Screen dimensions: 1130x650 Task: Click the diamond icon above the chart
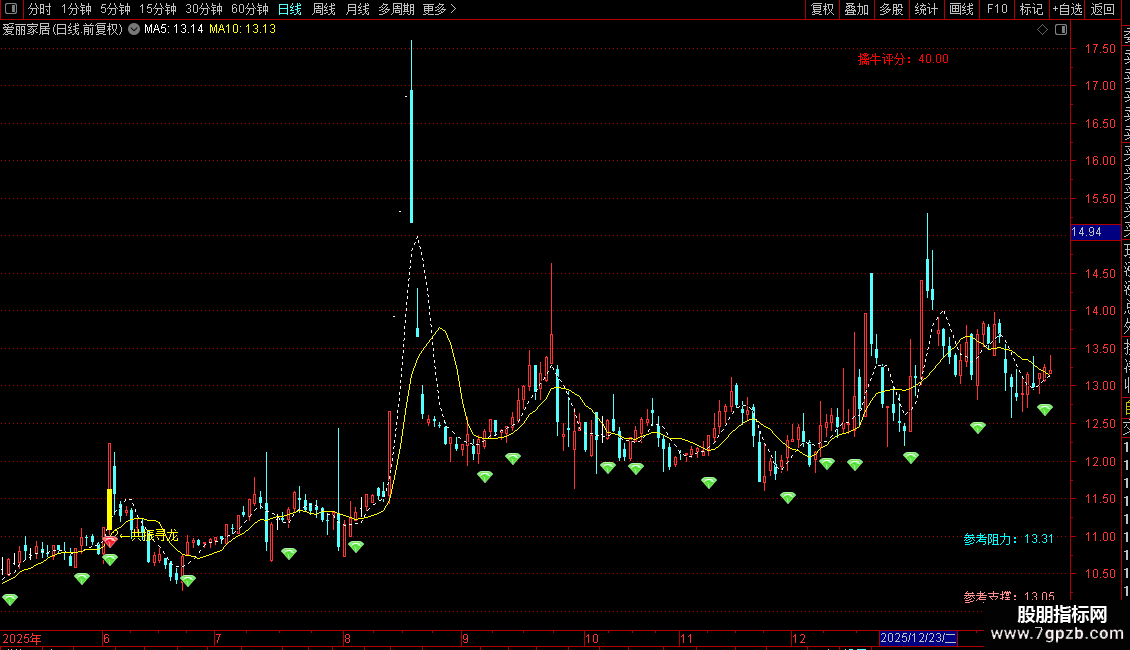pos(1042,30)
